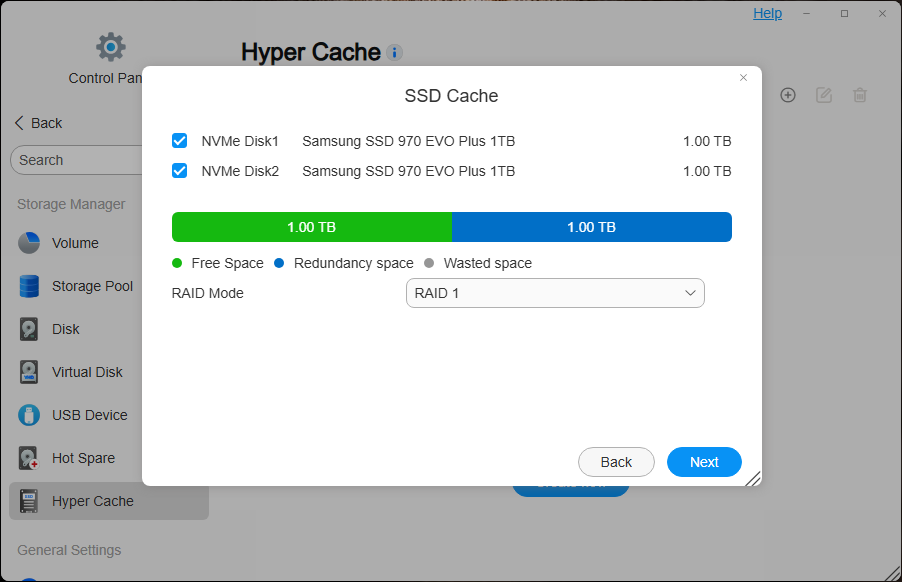
Task: Click the Search input field
Action: tap(80, 160)
